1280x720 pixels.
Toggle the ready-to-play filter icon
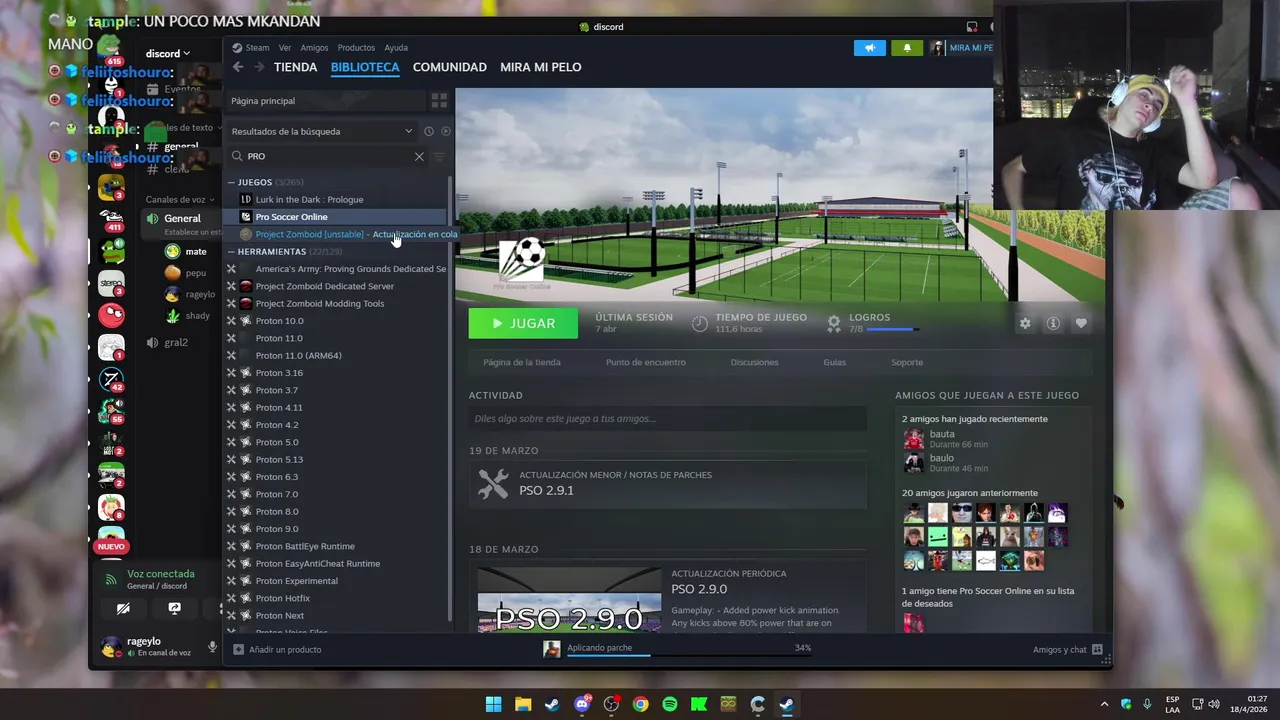tap(445, 131)
